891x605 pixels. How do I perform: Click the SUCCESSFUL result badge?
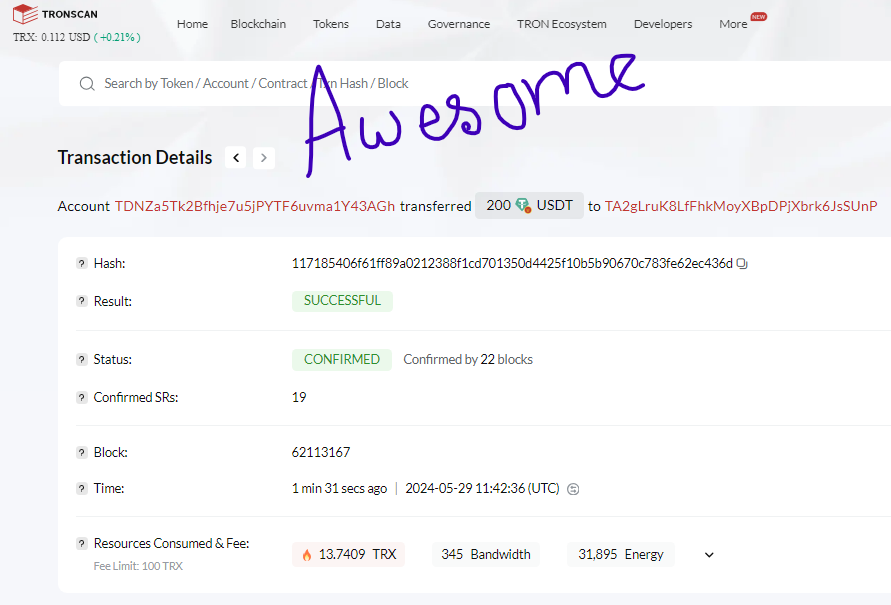pyautogui.click(x=342, y=301)
